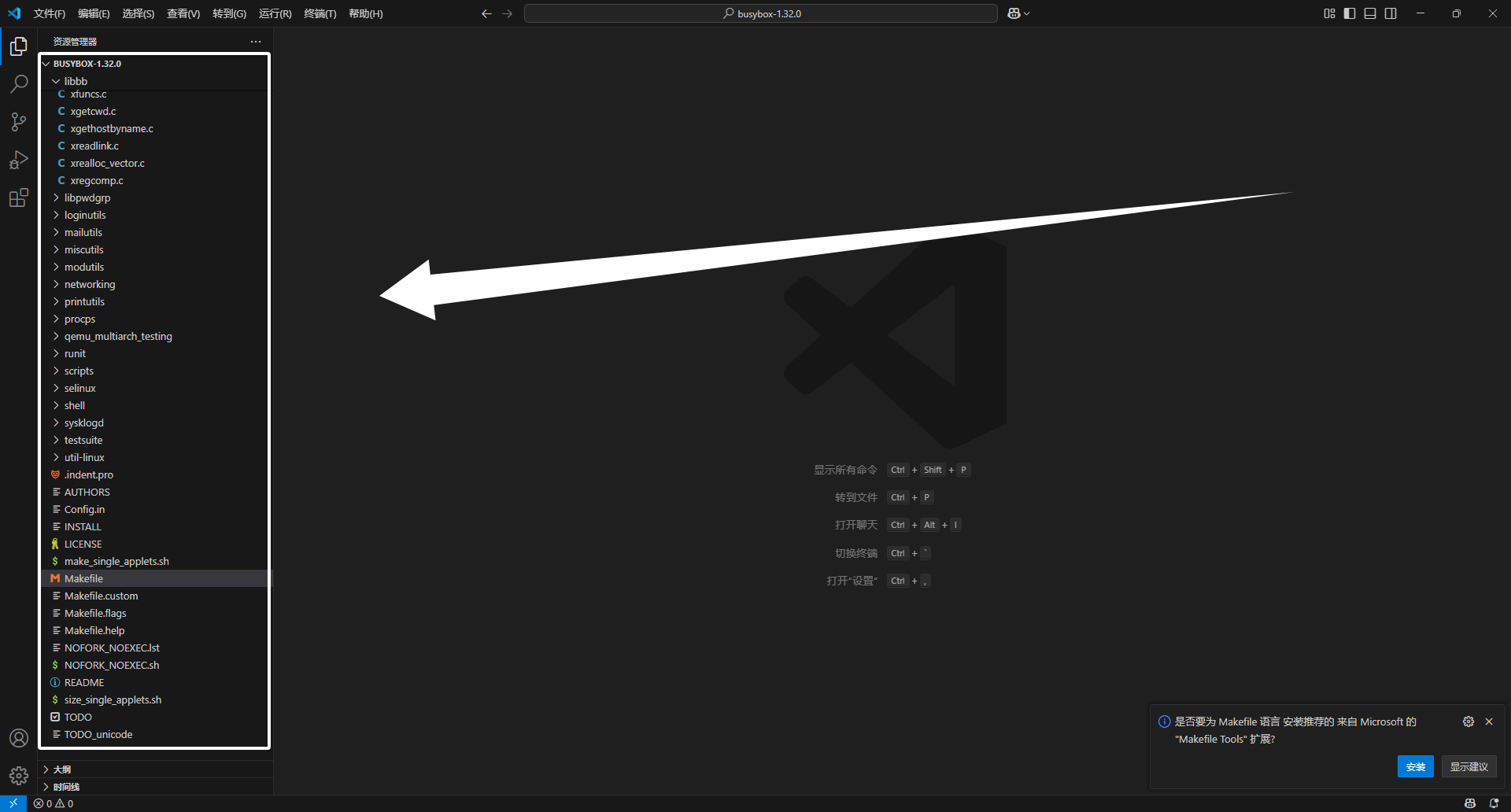Screen dimensions: 1511x812
Task: Open the 选择(S) menu
Action: (138, 13)
